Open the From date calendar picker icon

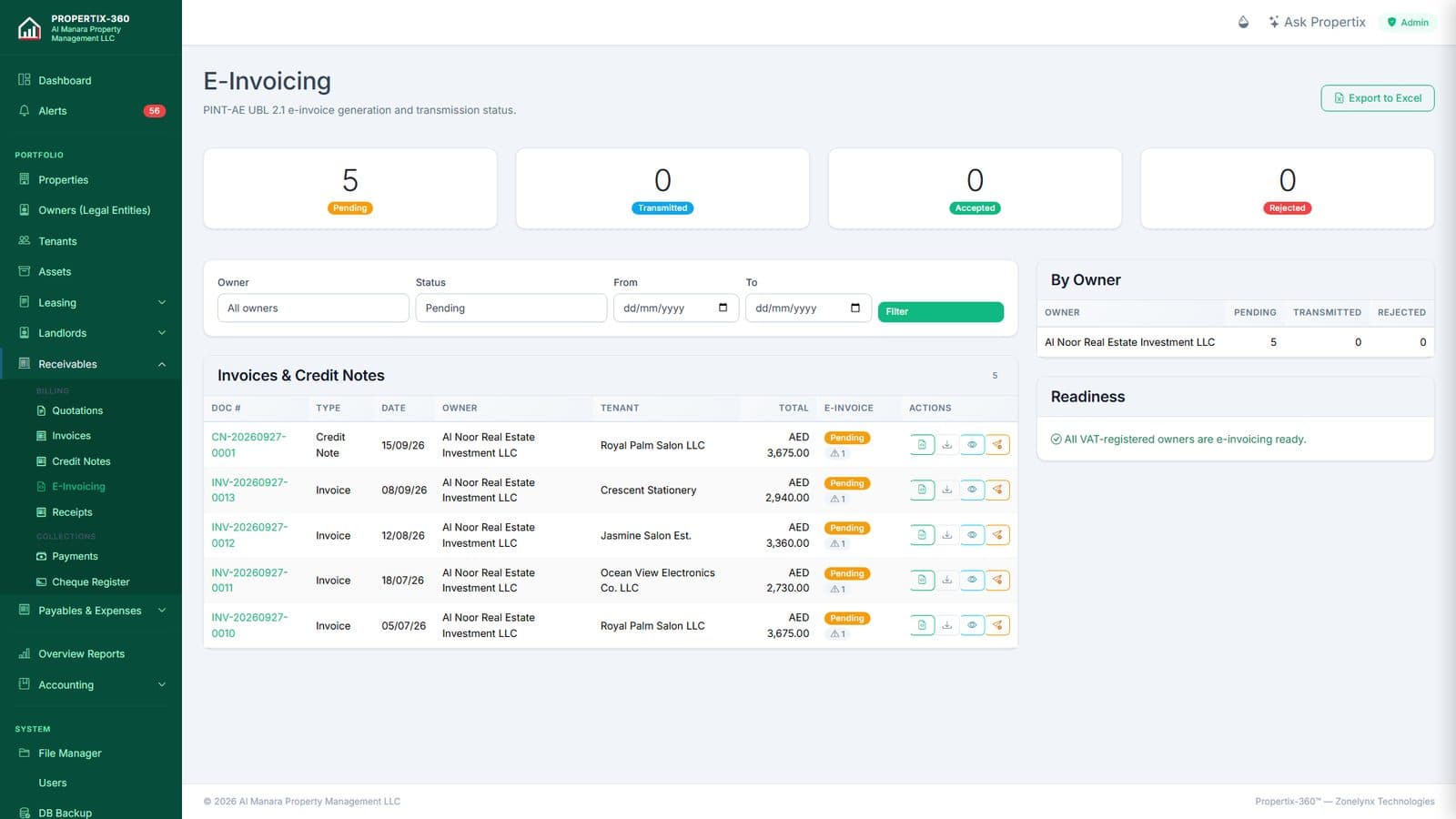(723, 308)
